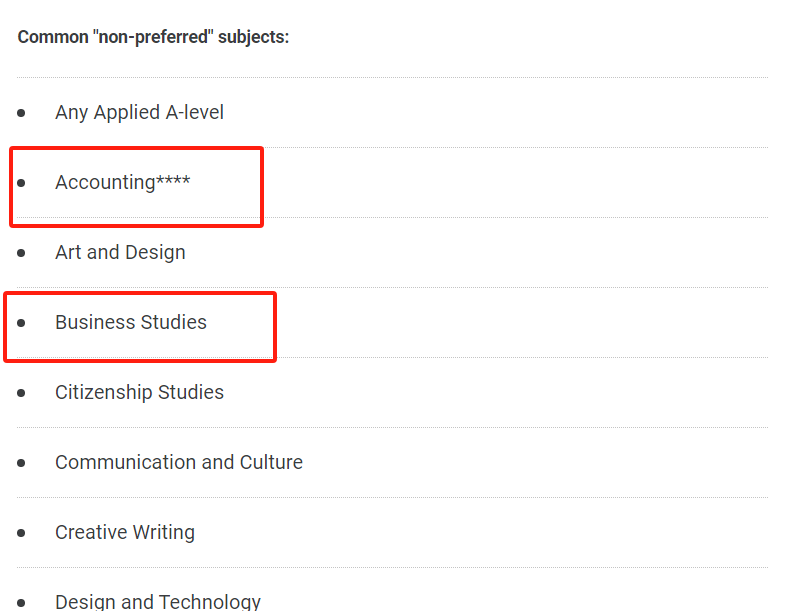Click the word 'subjects:' in the heading
The height and width of the screenshot is (611, 786).
[x=254, y=37]
